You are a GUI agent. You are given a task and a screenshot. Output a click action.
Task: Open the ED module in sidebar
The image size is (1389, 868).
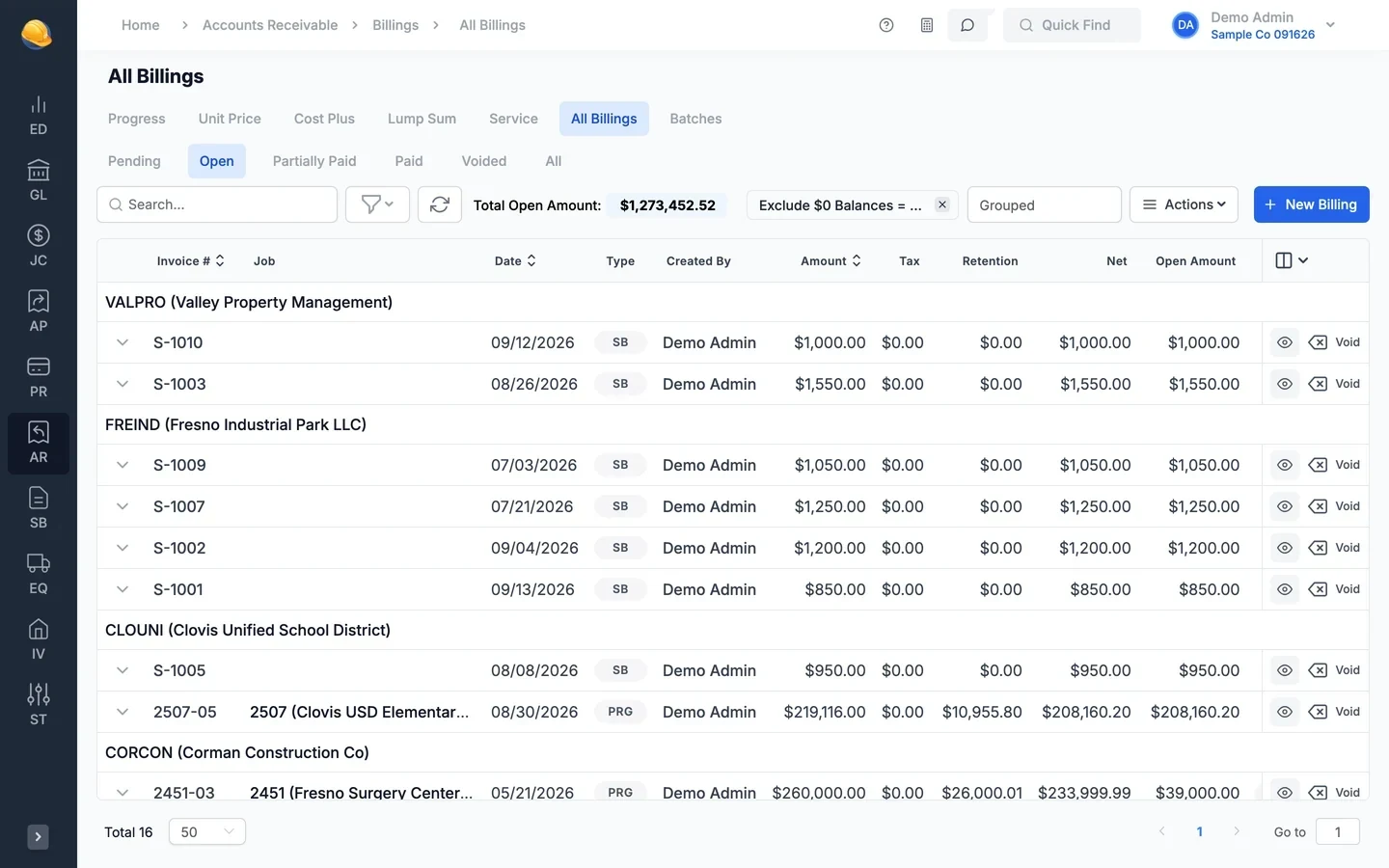click(39, 116)
